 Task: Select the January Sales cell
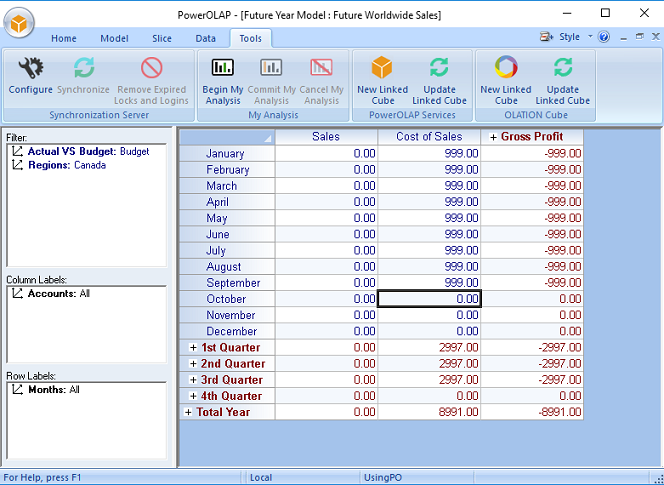[326, 153]
